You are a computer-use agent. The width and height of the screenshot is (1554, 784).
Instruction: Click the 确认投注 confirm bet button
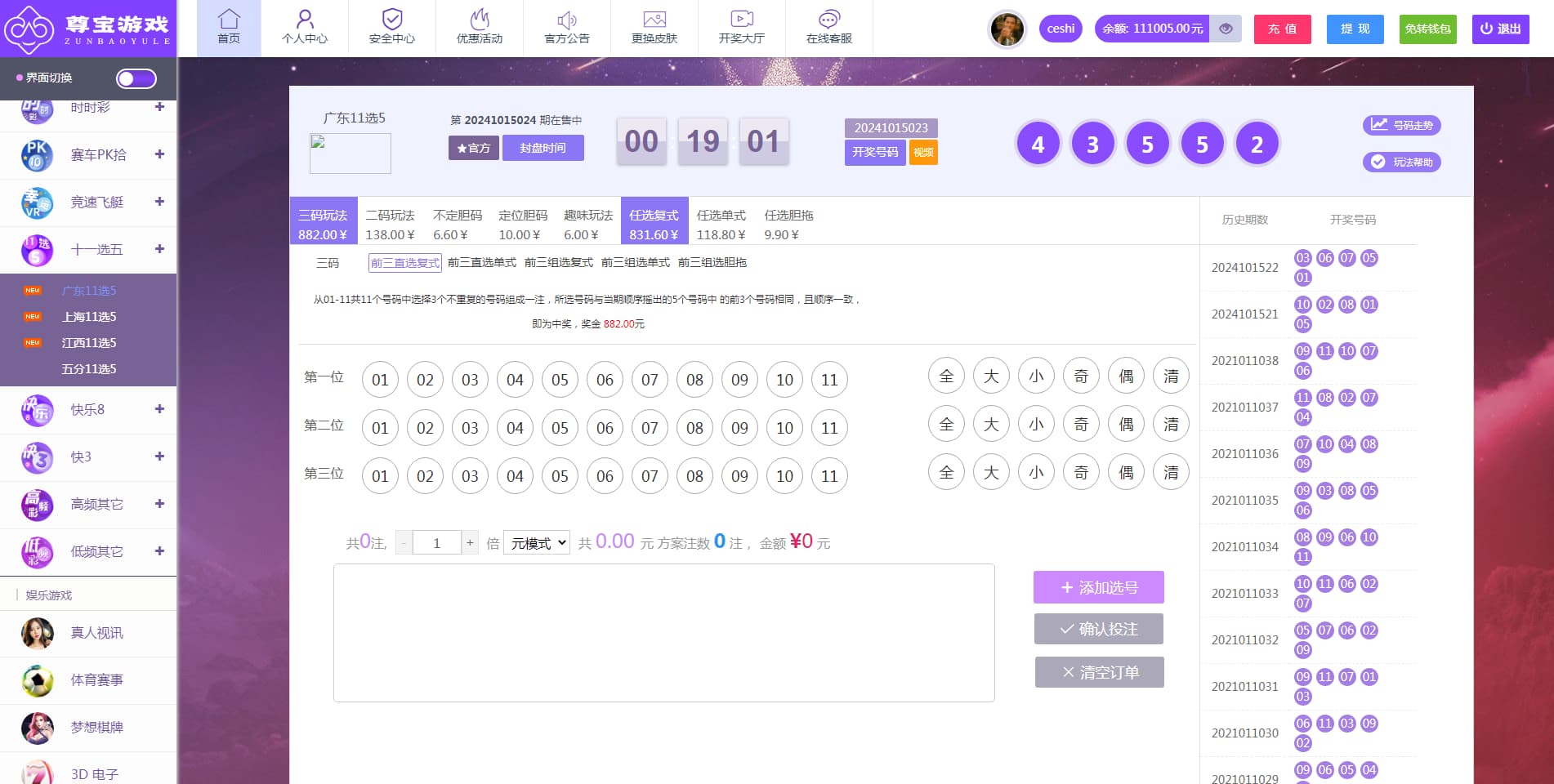(1099, 629)
